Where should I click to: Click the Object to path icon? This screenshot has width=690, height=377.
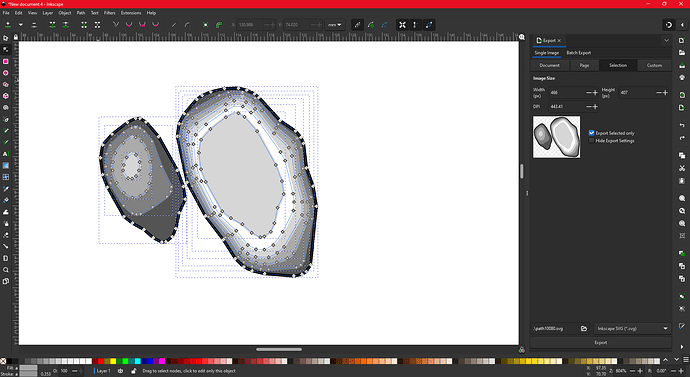coord(206,25)
